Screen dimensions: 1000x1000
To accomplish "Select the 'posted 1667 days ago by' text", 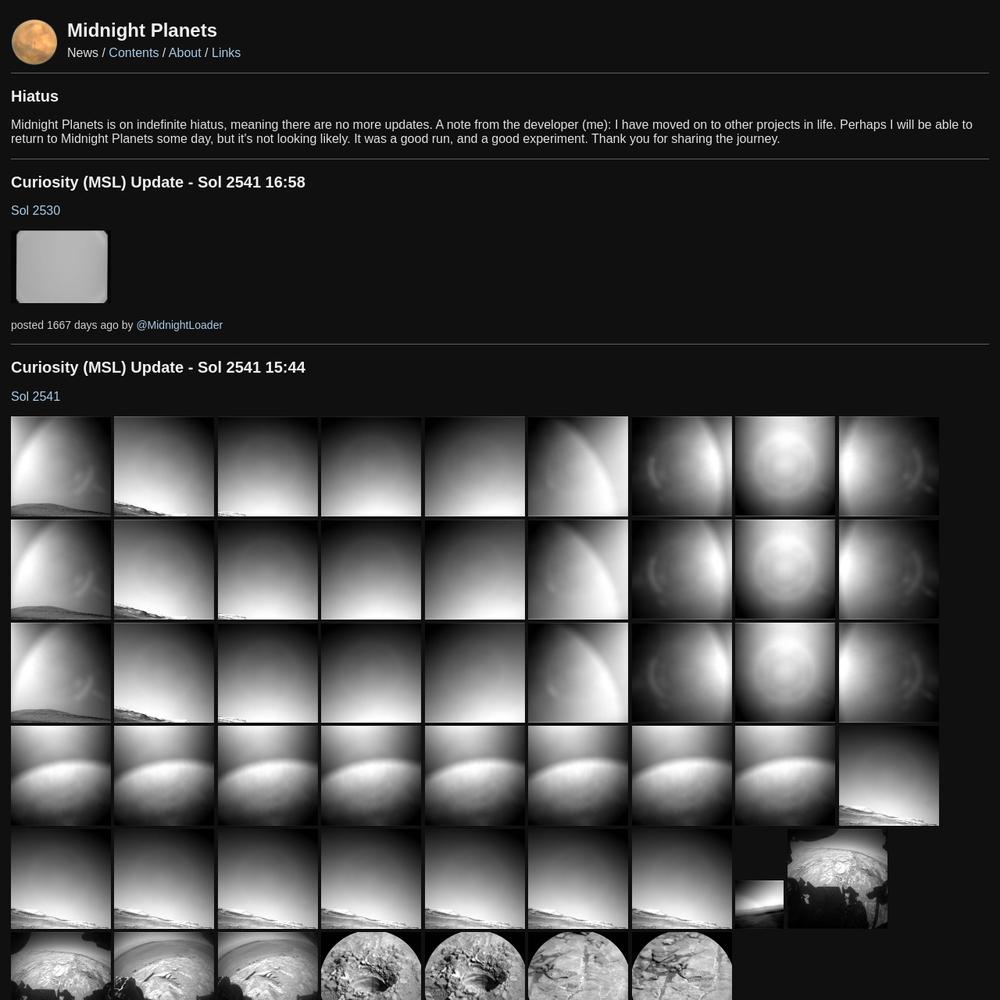I will click(72, 325).
